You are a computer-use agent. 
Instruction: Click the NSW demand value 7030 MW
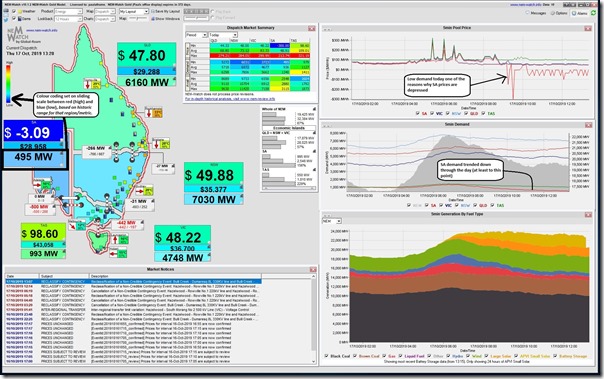click(x=214, y=200)
